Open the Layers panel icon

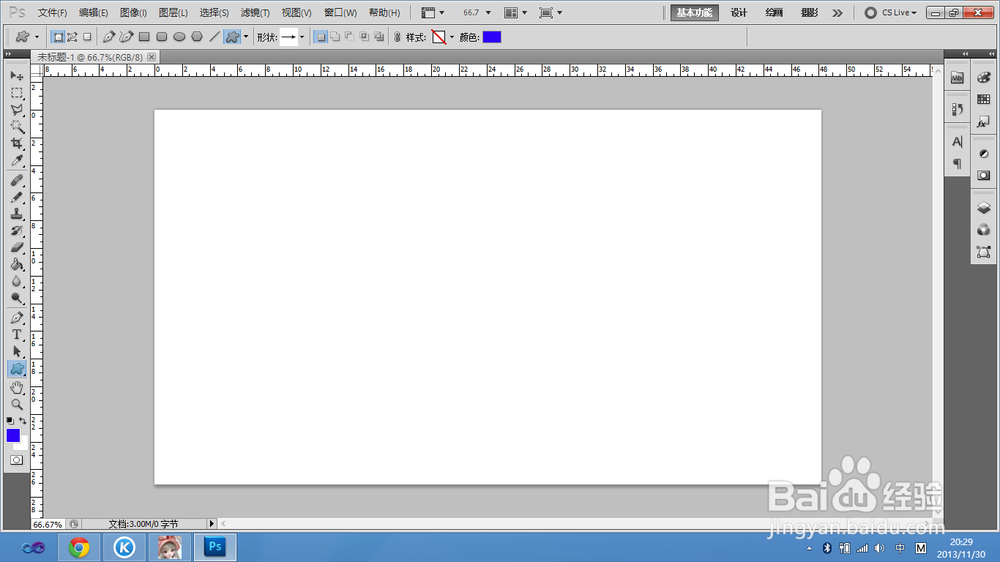983,208
